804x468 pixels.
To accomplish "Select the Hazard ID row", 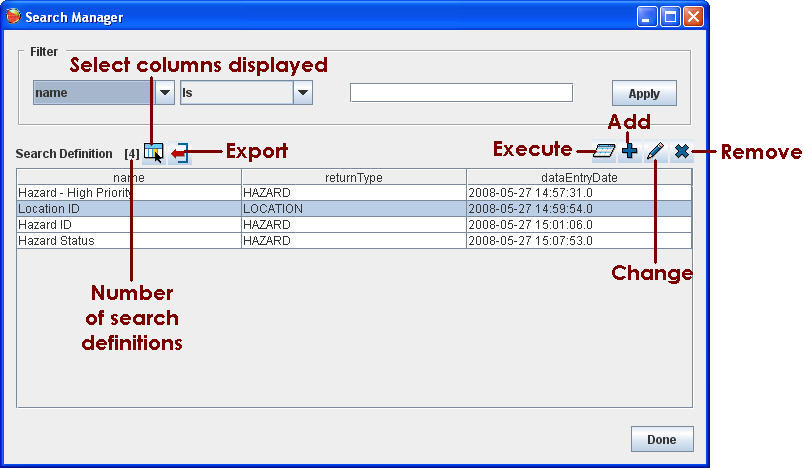I will [129, 224].
